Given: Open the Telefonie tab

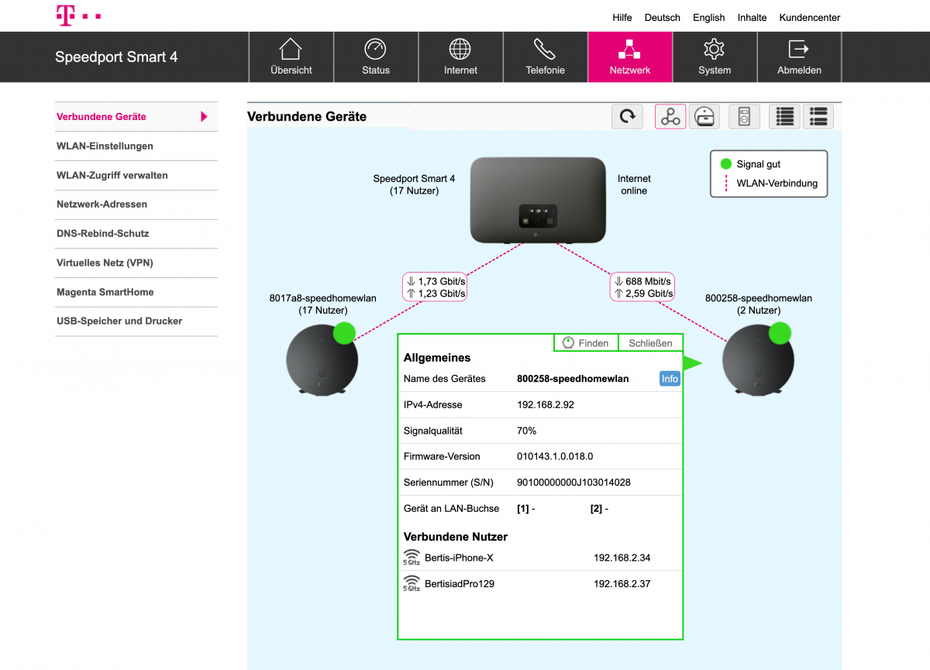Looking at the screenshot, I should [x=545, y=57].
